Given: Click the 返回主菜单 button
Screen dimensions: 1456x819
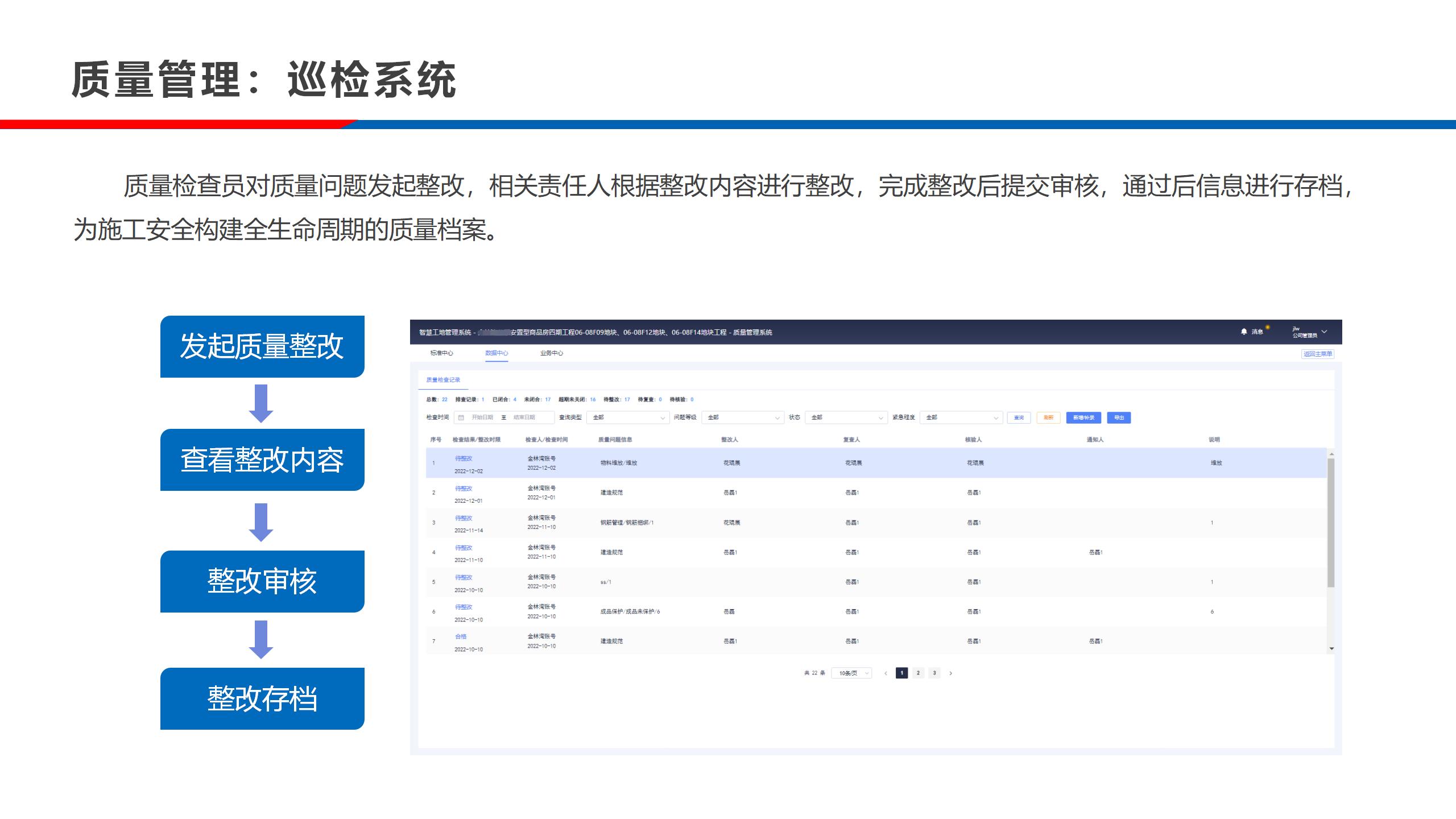Looking at the screenshot, I should pyautogui.click(x=1317, y=354).
